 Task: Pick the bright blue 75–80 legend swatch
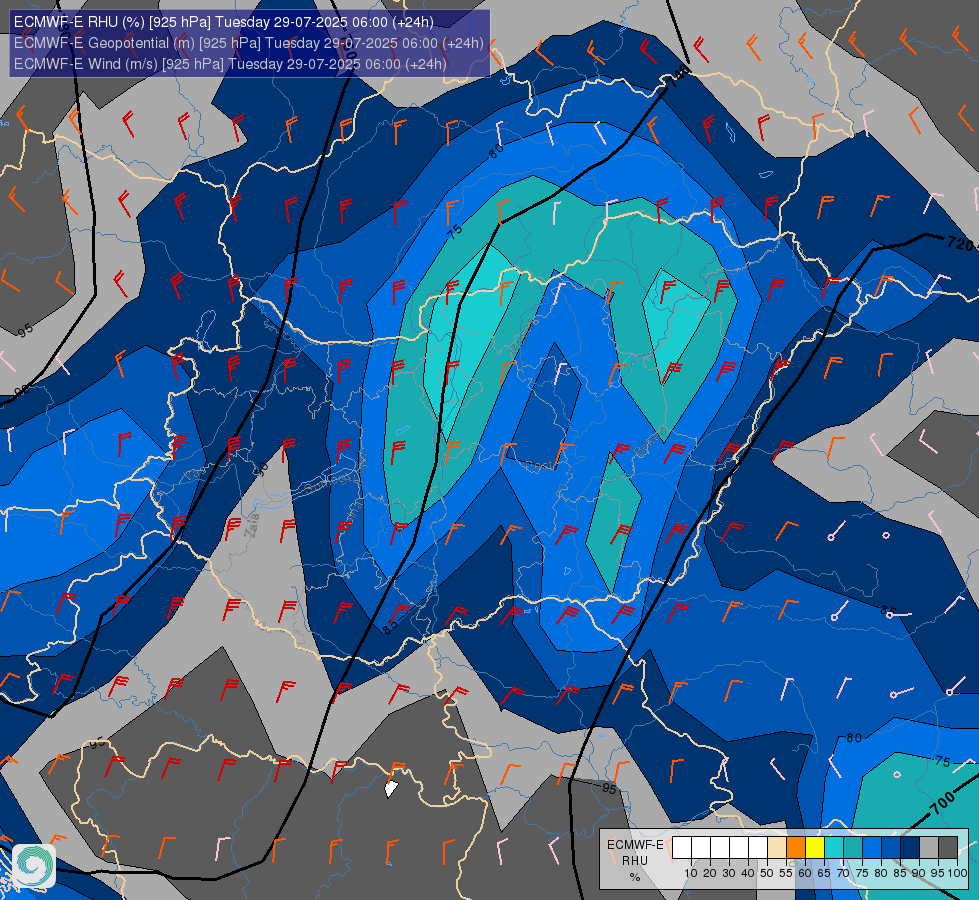click(872, 847)
